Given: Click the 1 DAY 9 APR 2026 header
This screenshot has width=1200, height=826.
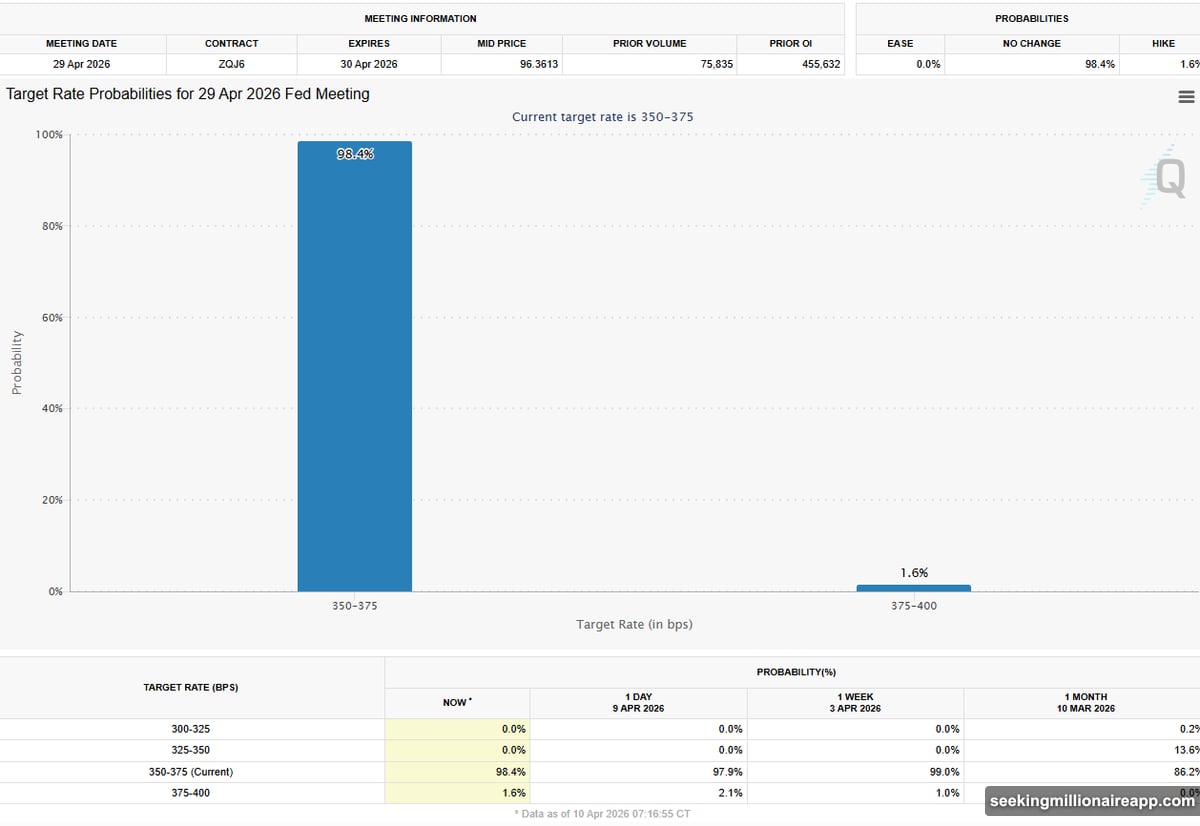Looking at the screenshot, I should point(638,702).
